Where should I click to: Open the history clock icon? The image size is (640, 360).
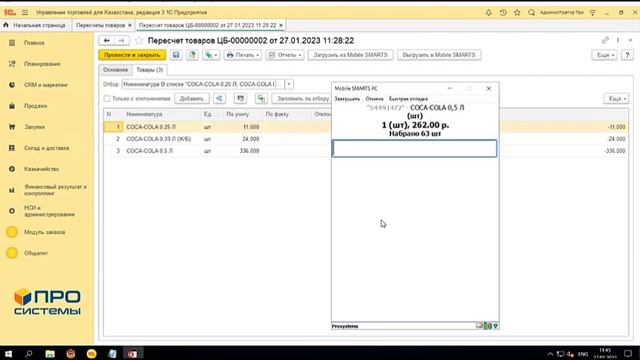tap(503, 13)
